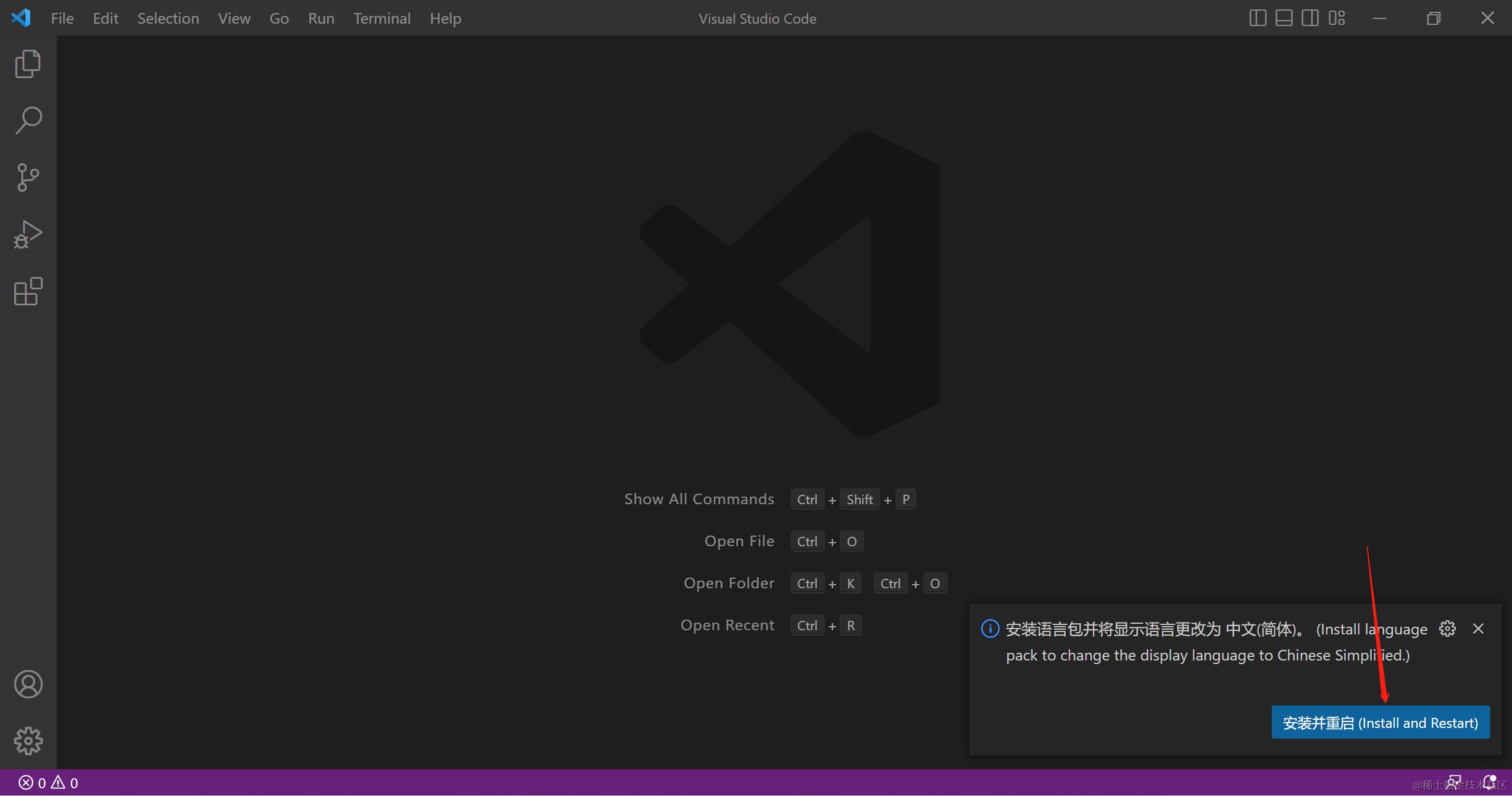Toggle the Primary Side Bar visibility
Image resolution: width=1512 pixels, height=796 pixels.
(x=1257, y=18)
